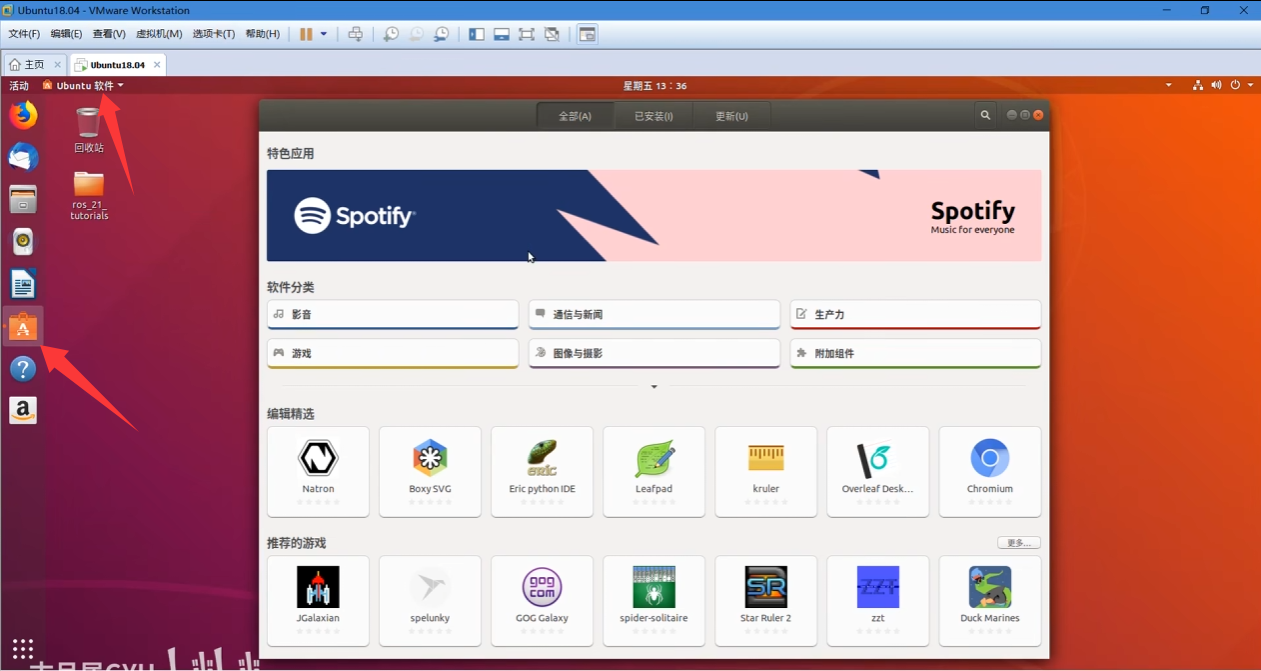This screenshot has height=671, width=1261.
Task: Open the 通信与新闻 category
Action: 654,314
